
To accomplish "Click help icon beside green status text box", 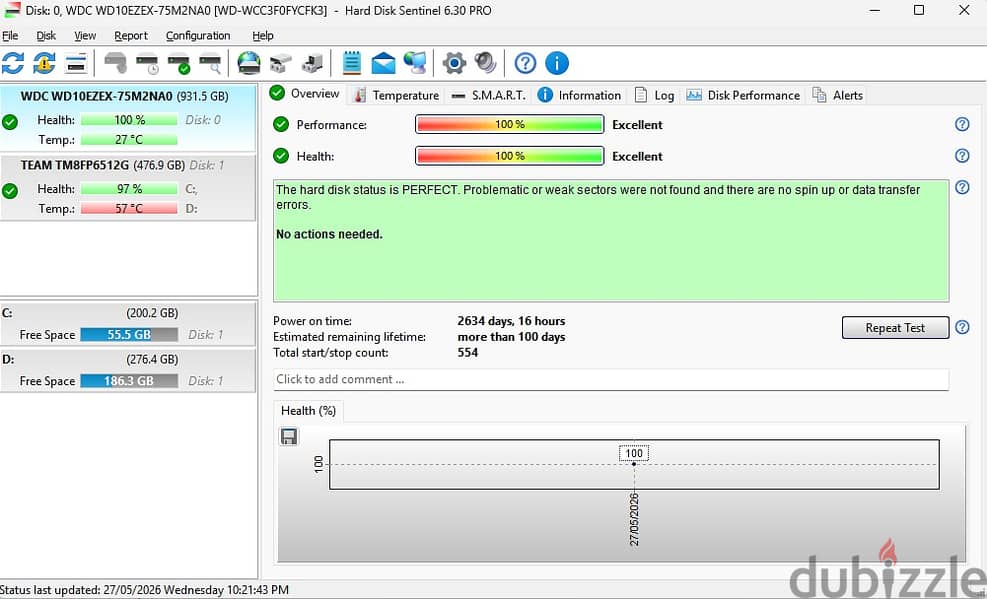I will (962, 187).
